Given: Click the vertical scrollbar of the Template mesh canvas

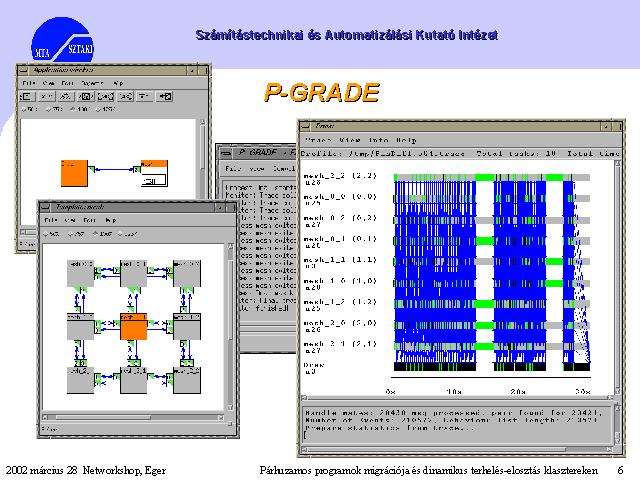Looking at the screenshot, I should tap(230, 327).
